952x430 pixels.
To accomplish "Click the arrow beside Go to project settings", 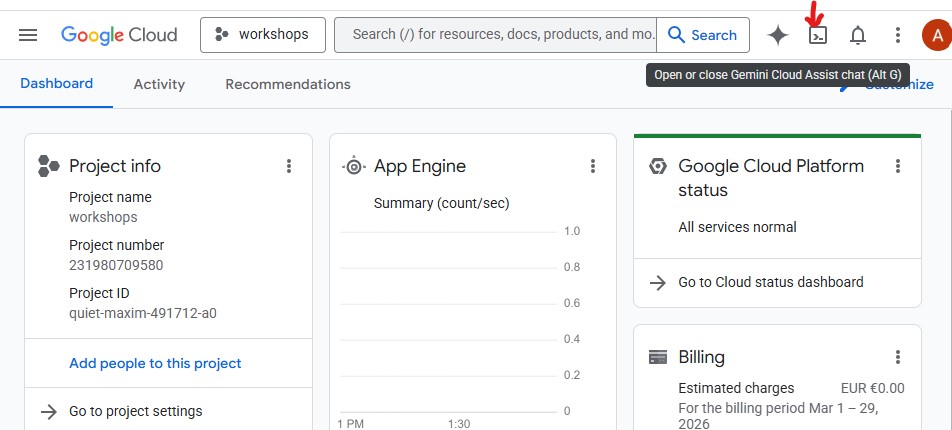I will pyautogui.click(x=49, y=412).
